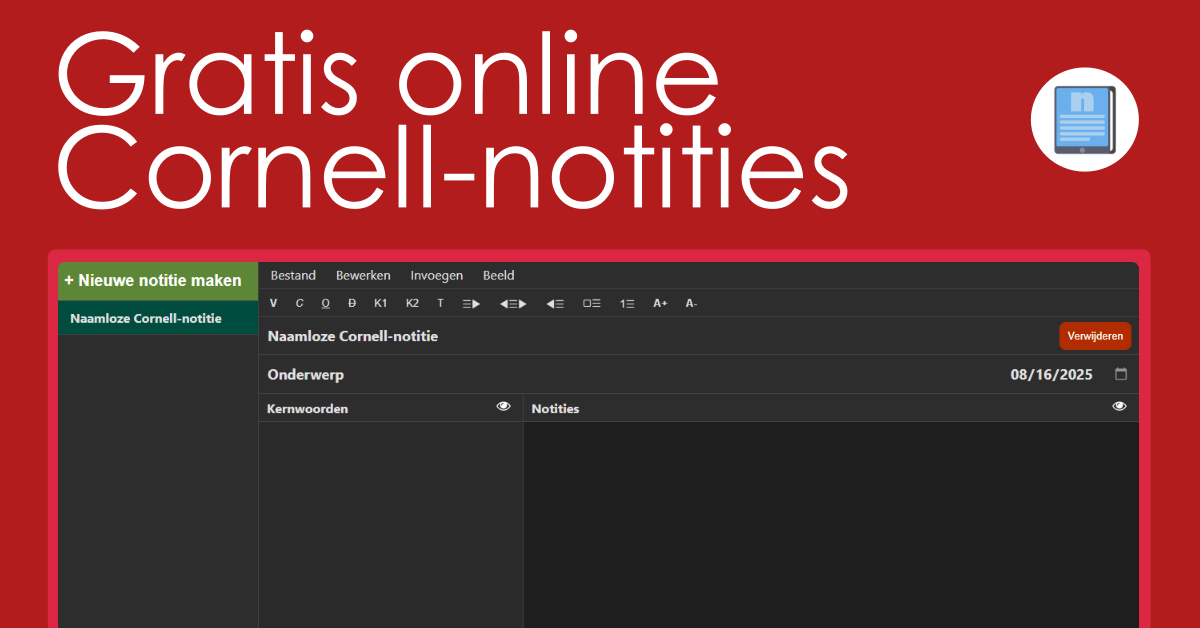The image size is (1200, 628).
Task: Click the date field showing 08/16/2025
Action: point(1051,375)
